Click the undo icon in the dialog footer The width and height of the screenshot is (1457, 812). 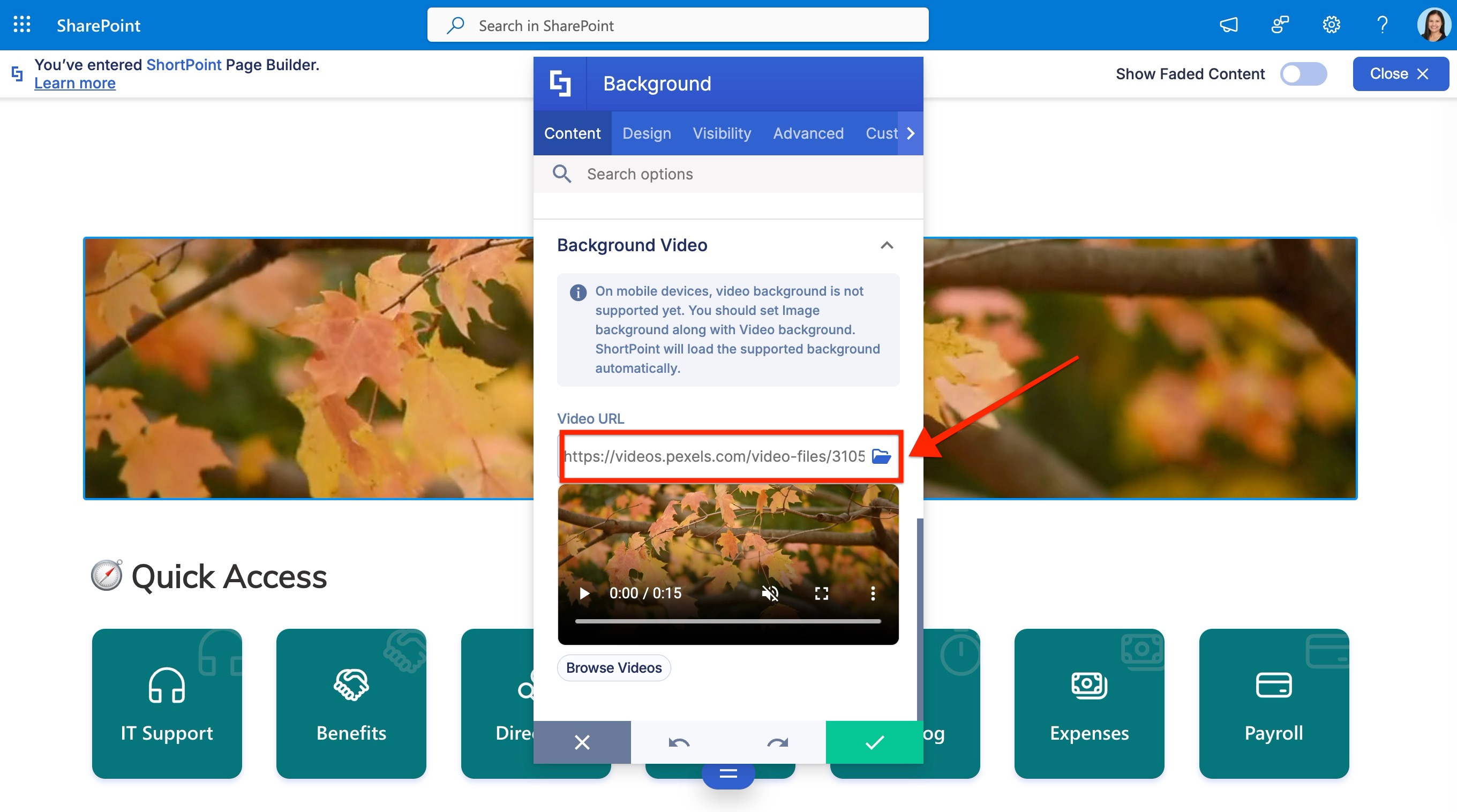pos(680,742)
